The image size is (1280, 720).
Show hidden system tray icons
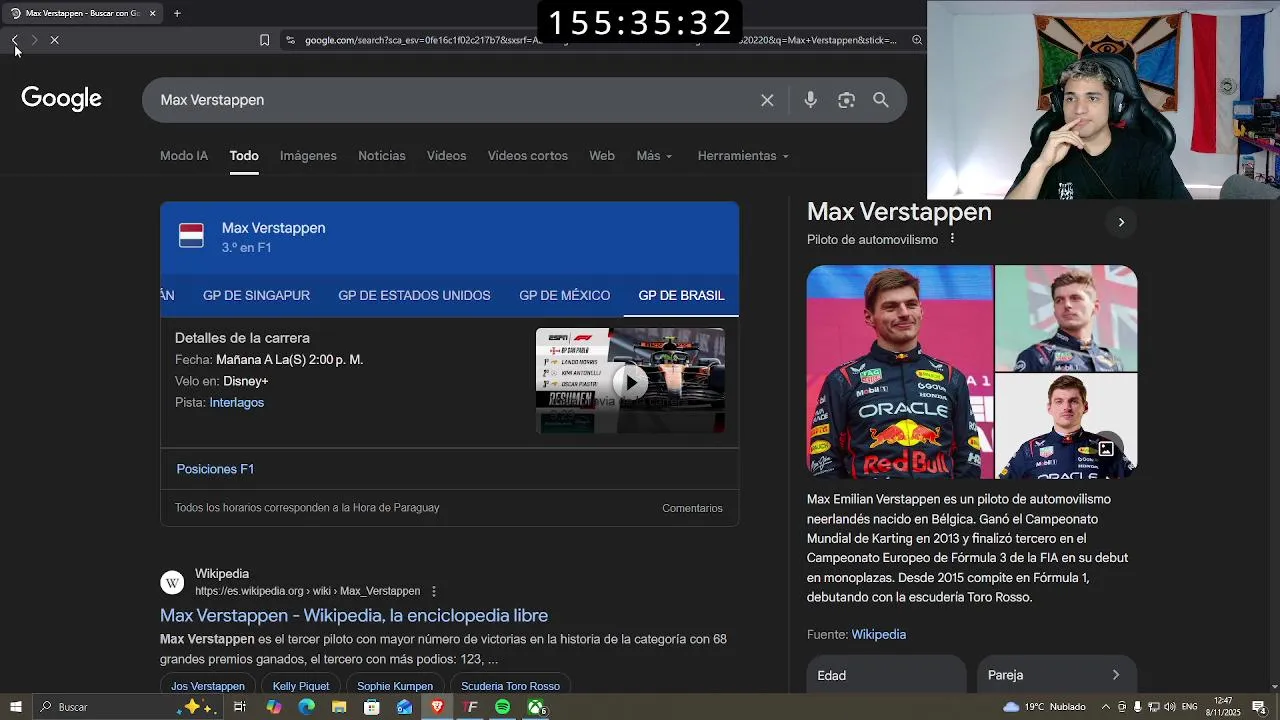pos(1107,707)
